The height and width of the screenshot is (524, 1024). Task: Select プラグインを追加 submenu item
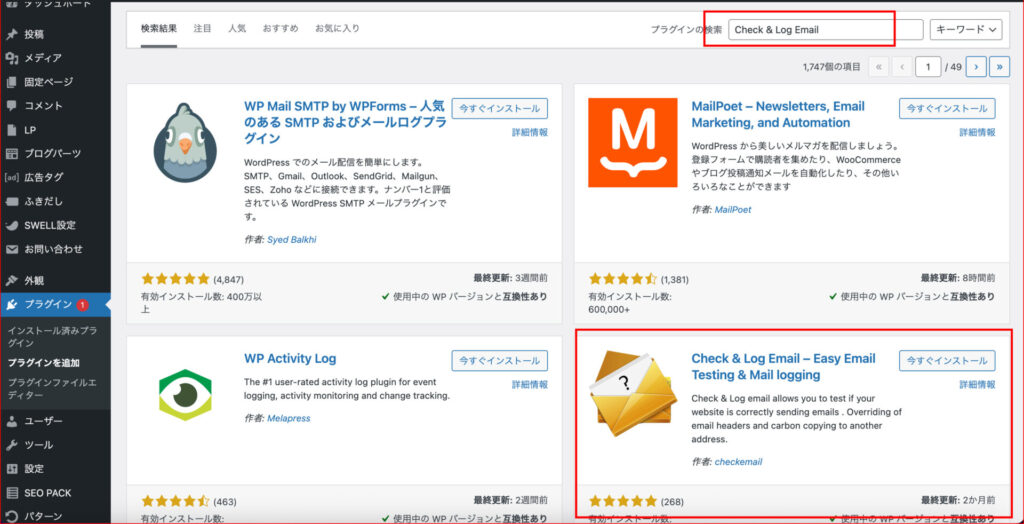[x=44, y=363]
